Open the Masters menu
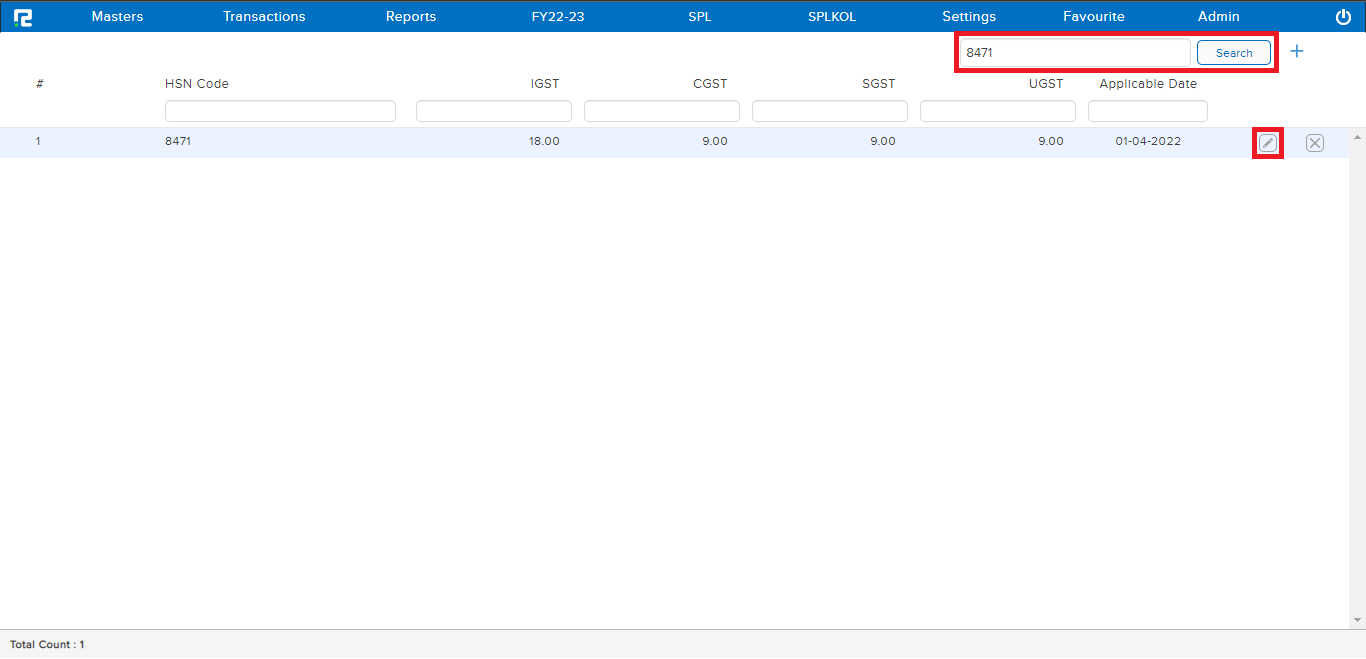1366x659 pixels. point(117,17)
